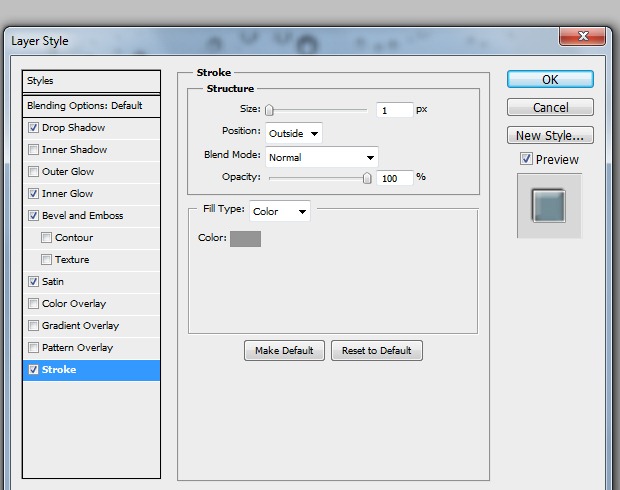Click the style preview thumbnail
This screenshot has height=490, width=620.
coord(549,206)
